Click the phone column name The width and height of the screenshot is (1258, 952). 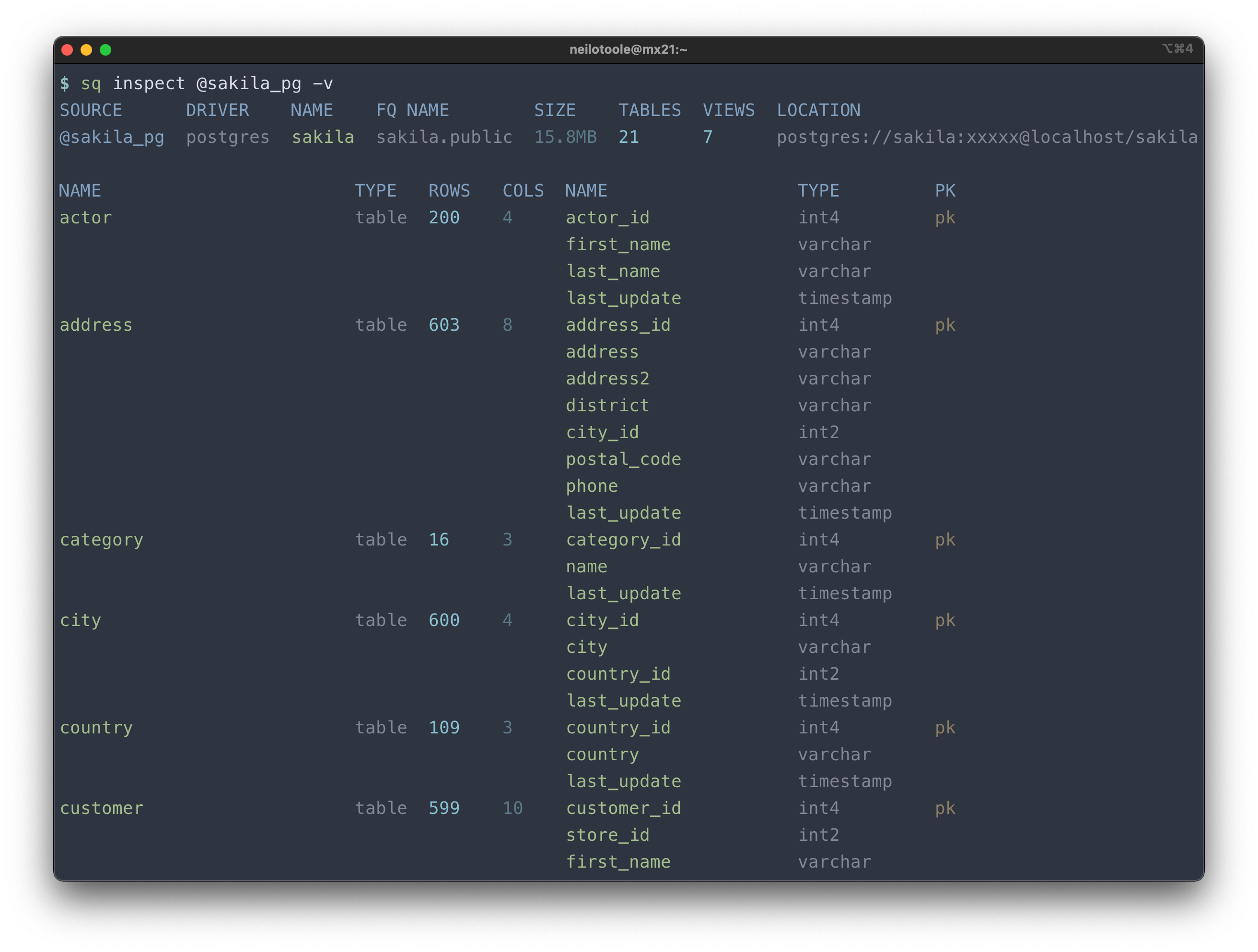click(592, 487)
